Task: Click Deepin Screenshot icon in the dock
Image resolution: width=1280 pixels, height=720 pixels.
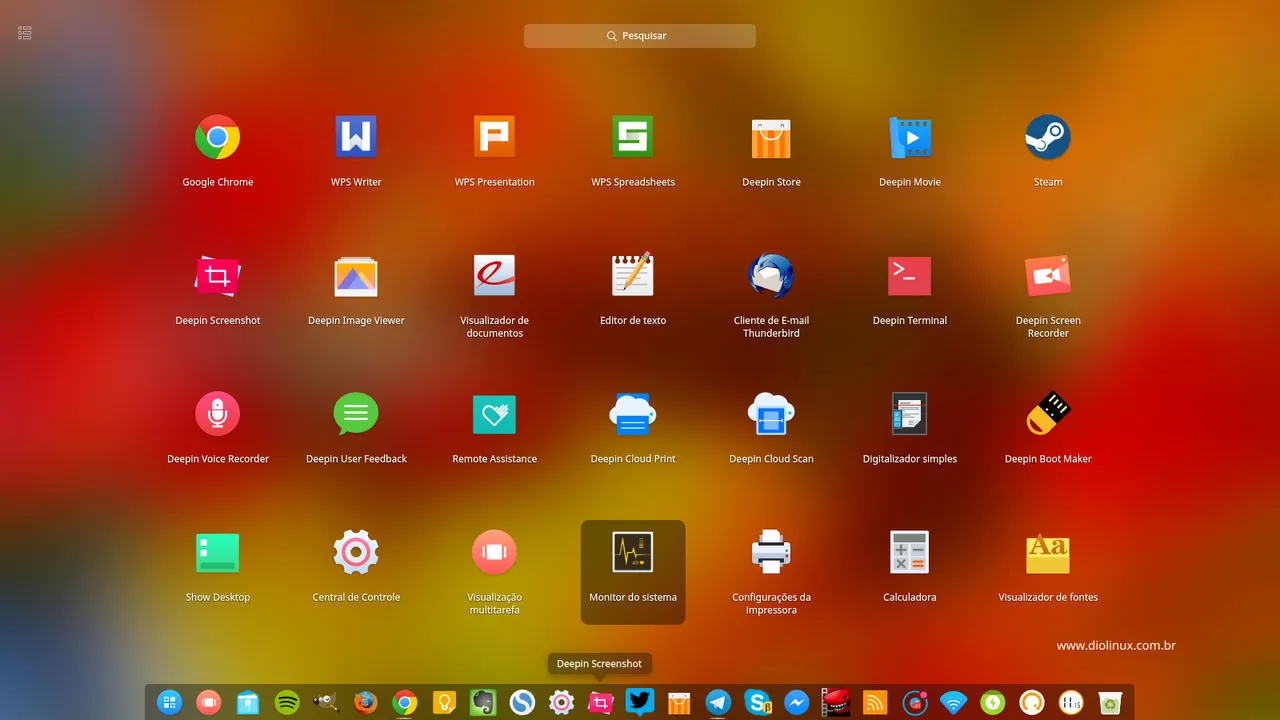Action: 600,703
